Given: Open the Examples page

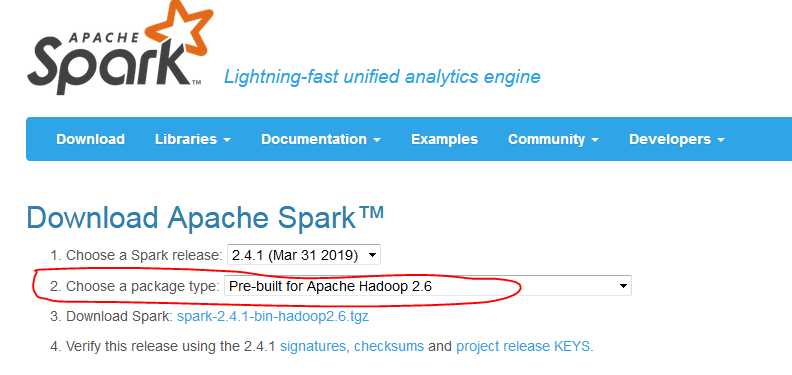Looking at the screenshot, I should (x=444, y=139).
